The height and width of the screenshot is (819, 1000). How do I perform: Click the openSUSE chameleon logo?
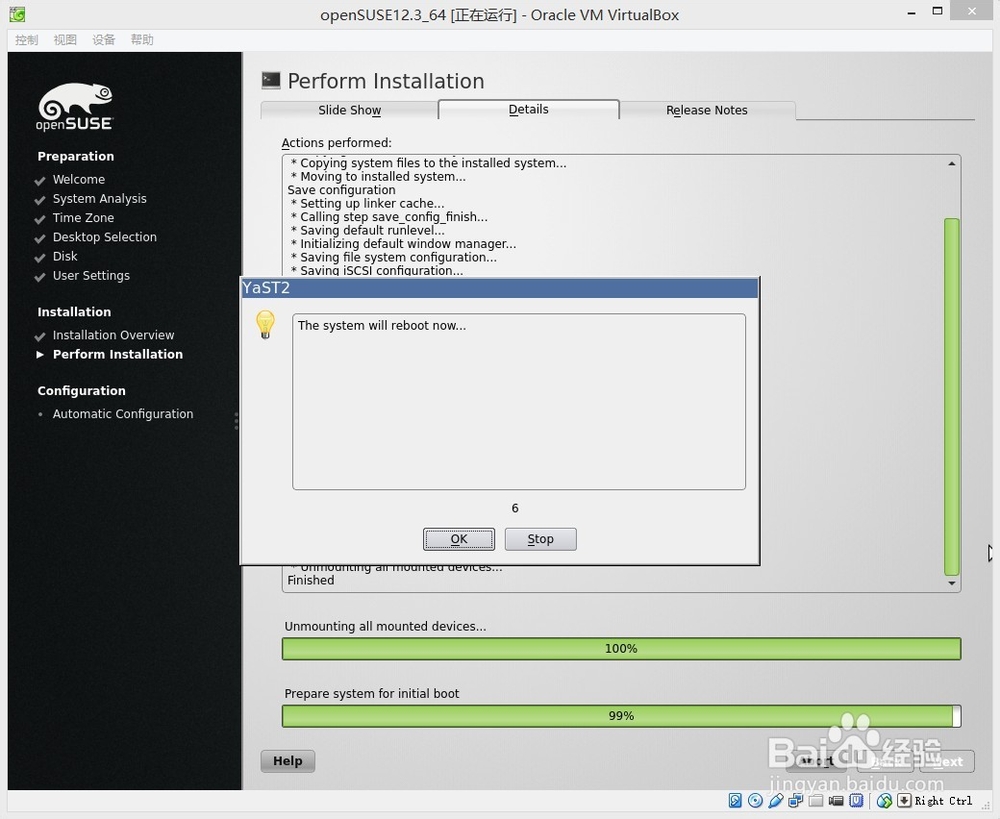point(75,107)
